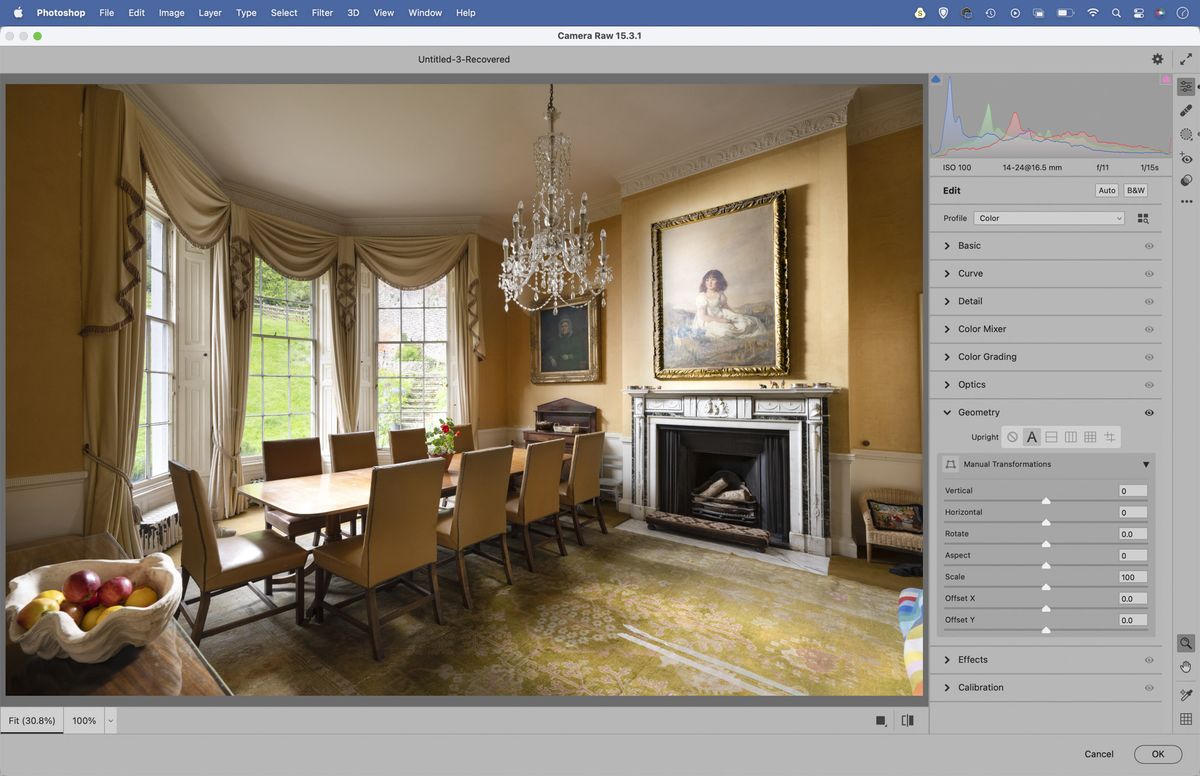Toggle Color Mixer panel visibility eye
The width and height of the screenshot is (1200, 776).
click(1149, 329)
